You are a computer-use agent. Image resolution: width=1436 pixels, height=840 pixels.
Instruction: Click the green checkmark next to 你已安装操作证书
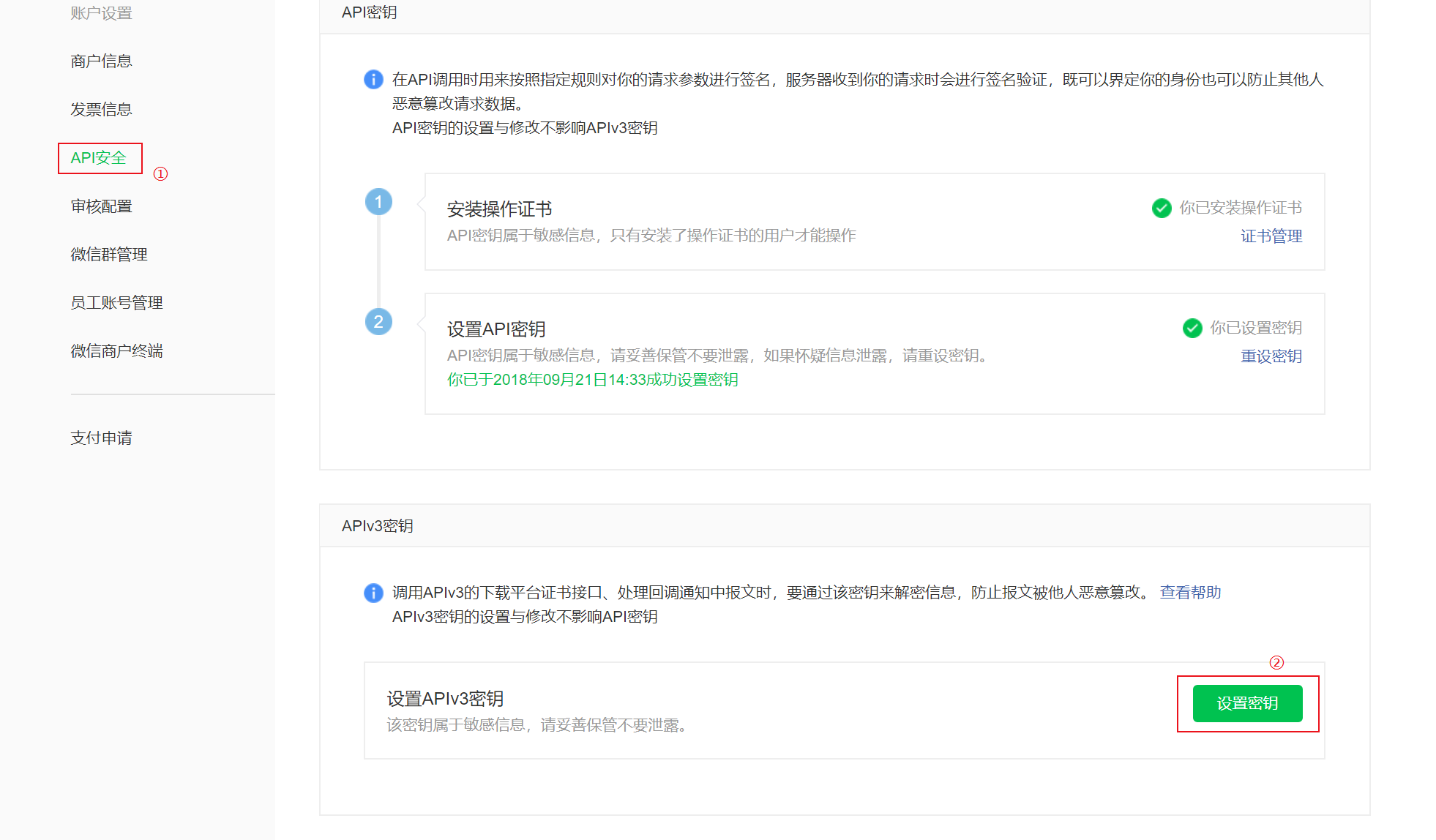point(1162,208)
